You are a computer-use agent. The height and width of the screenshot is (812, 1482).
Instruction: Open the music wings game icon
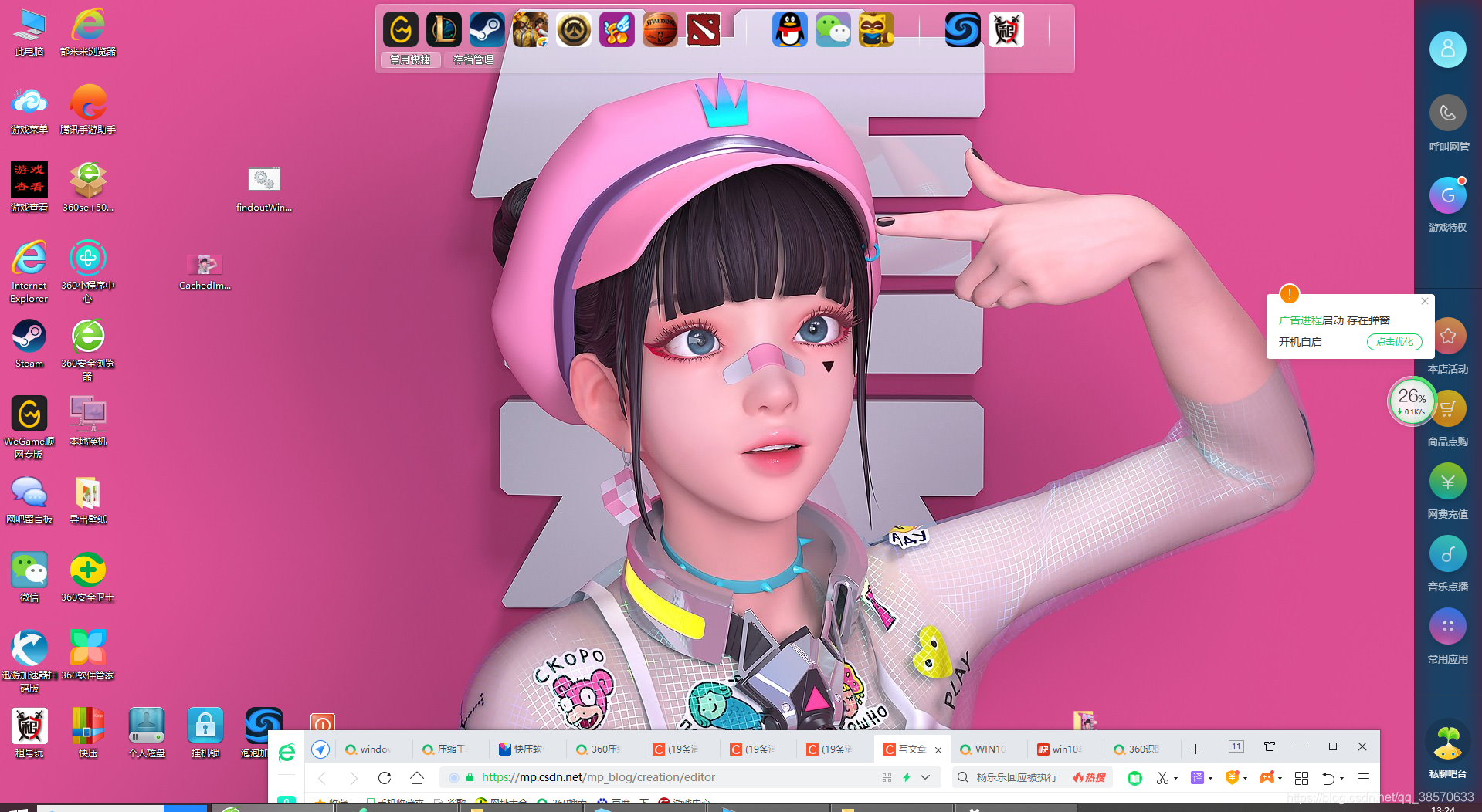(x=616, y=30)
